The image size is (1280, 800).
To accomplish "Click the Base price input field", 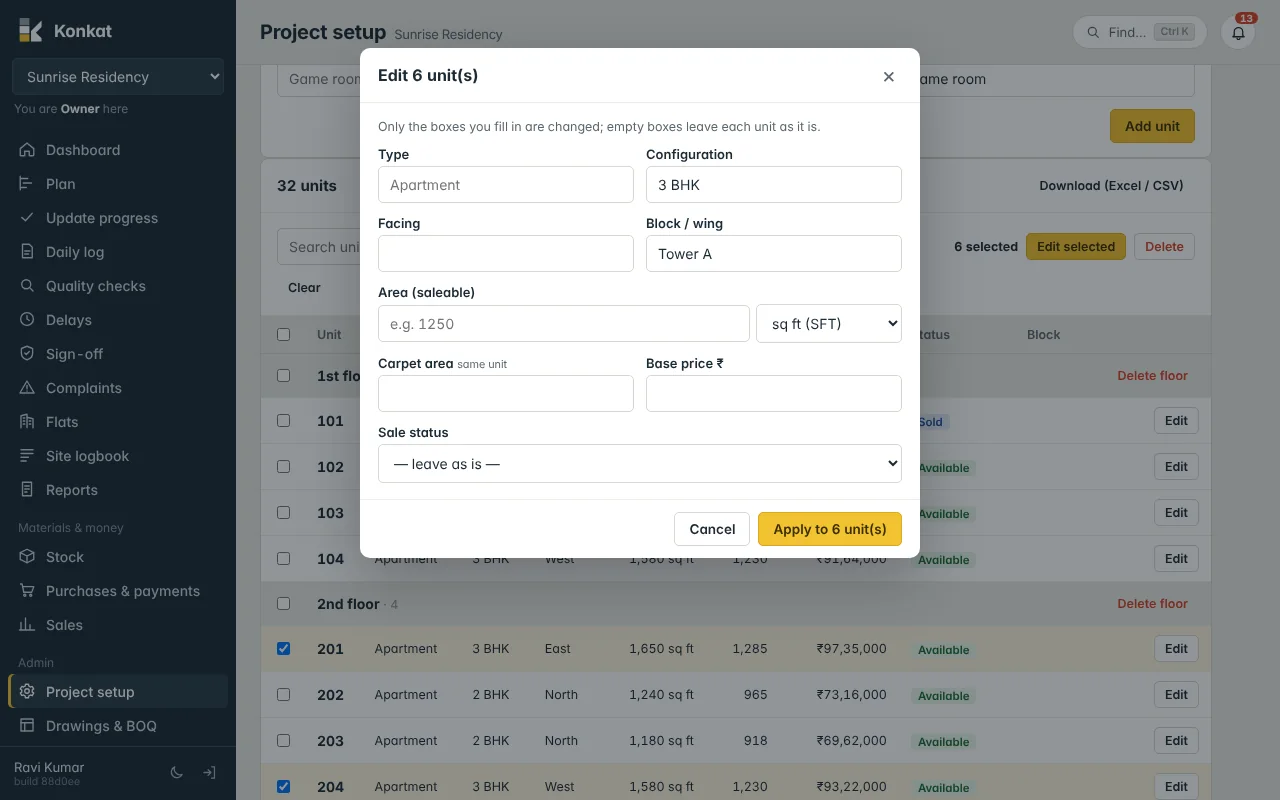I will click(774, 394).
